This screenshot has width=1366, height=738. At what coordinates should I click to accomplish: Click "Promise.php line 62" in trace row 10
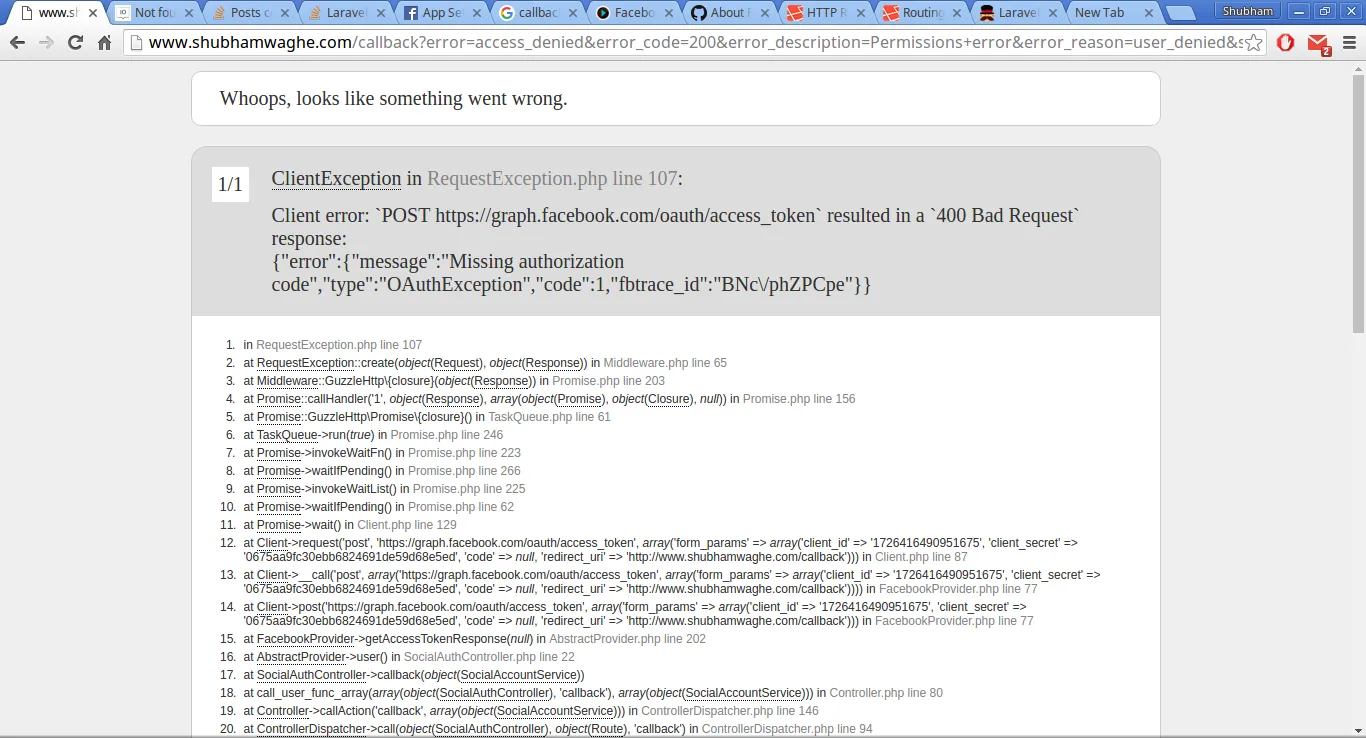coord(461,507)
